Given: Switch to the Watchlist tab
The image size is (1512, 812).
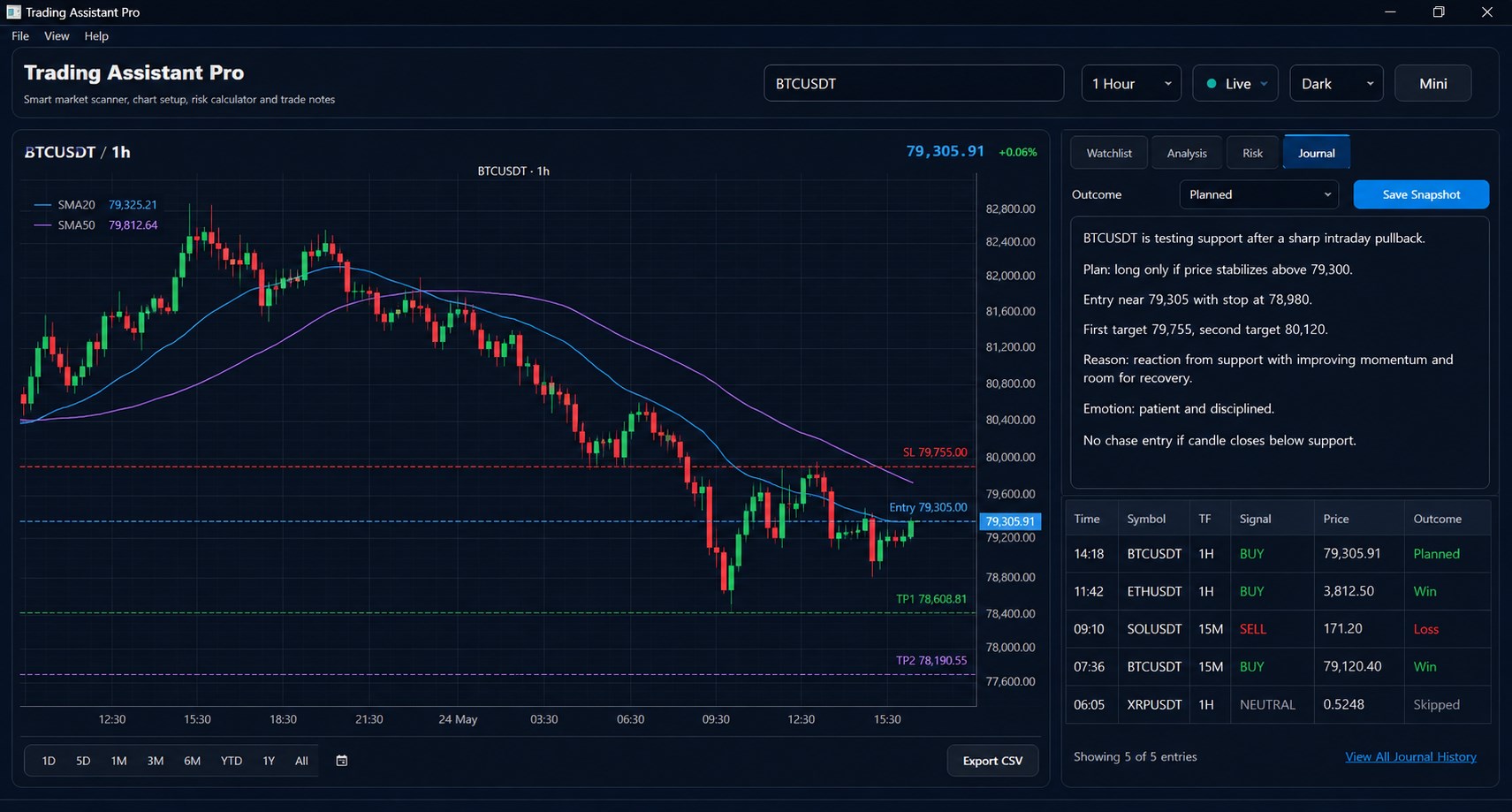Looking at the screenshot, I should (x=1109, y=153).
